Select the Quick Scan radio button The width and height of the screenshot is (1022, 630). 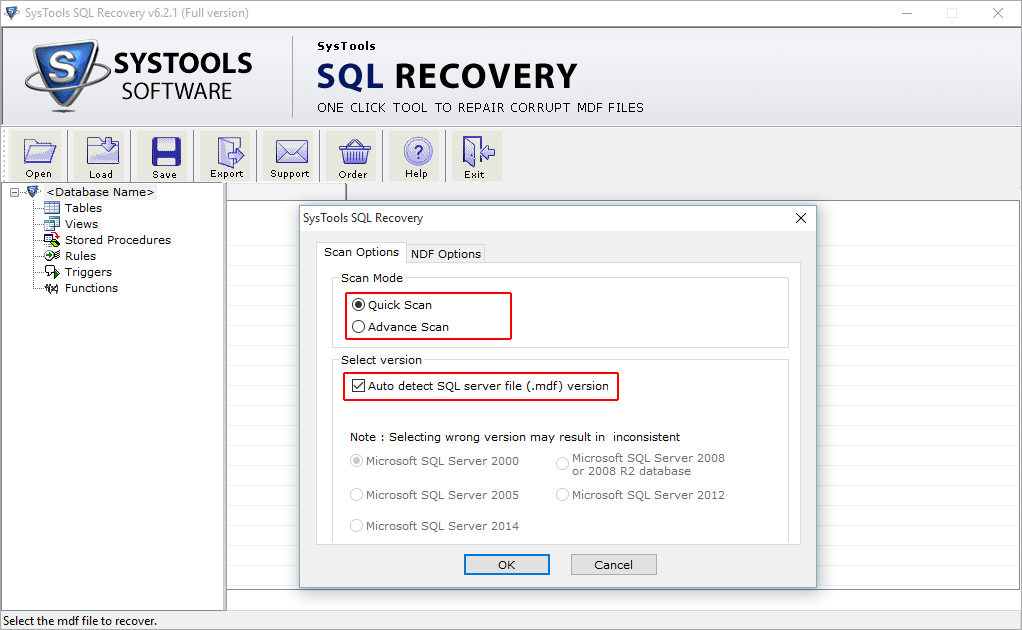click(358, 305)
